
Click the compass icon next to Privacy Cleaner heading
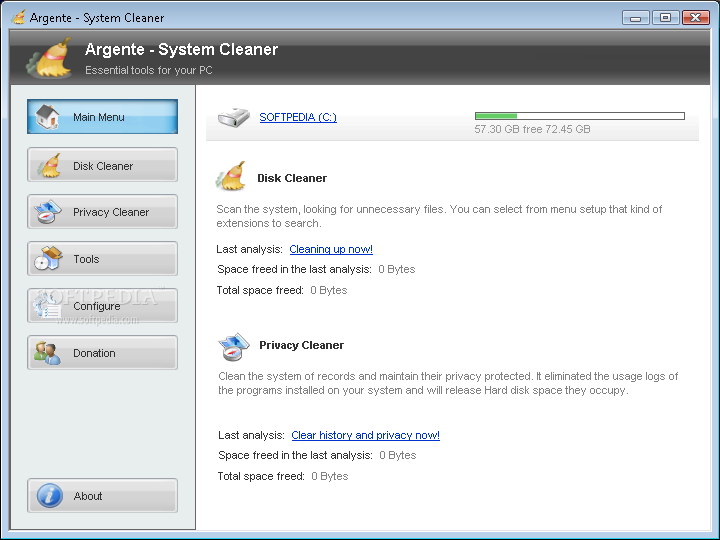tap(234, 347)
